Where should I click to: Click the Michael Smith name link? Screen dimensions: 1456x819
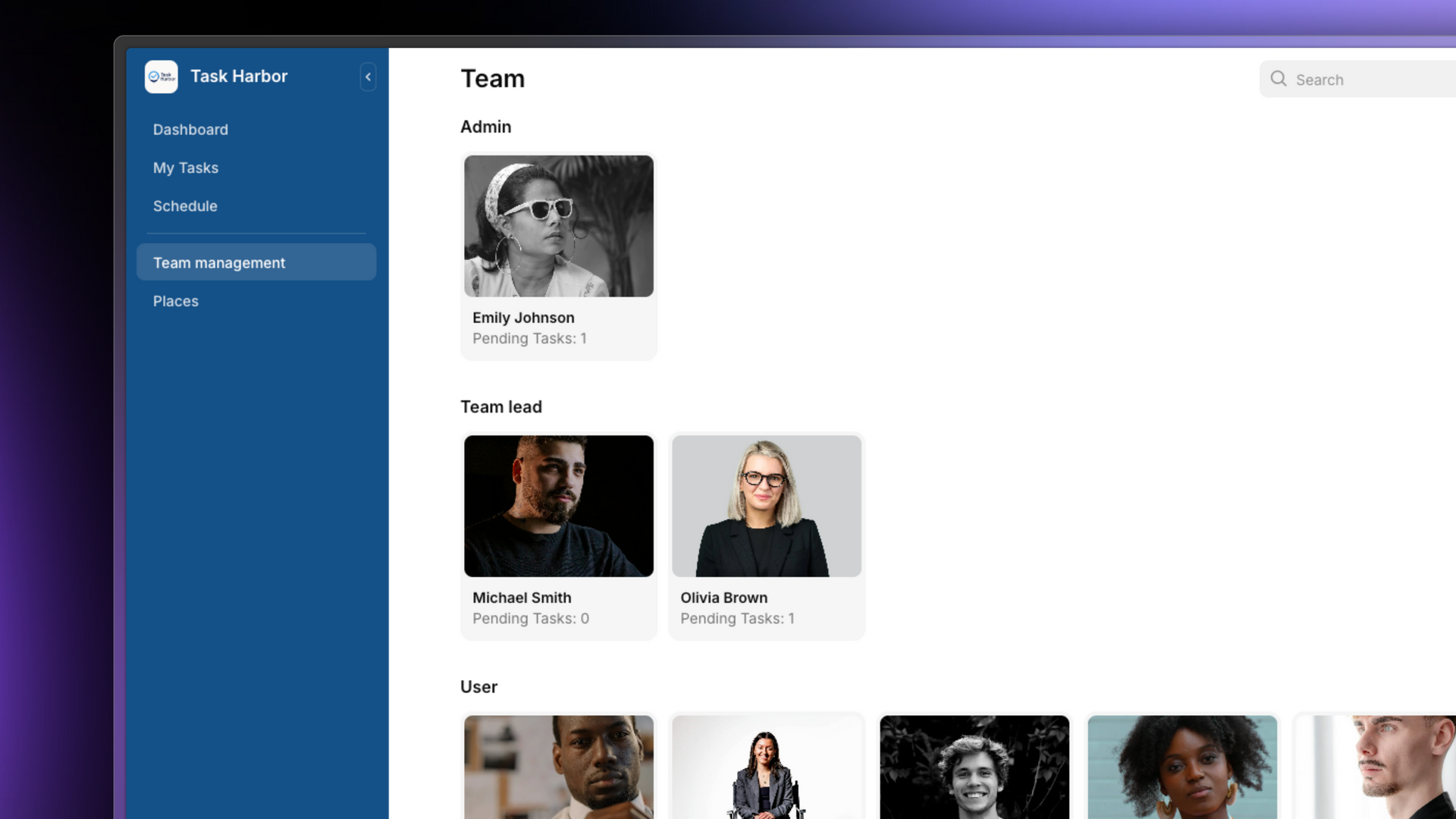pos(522,598)
